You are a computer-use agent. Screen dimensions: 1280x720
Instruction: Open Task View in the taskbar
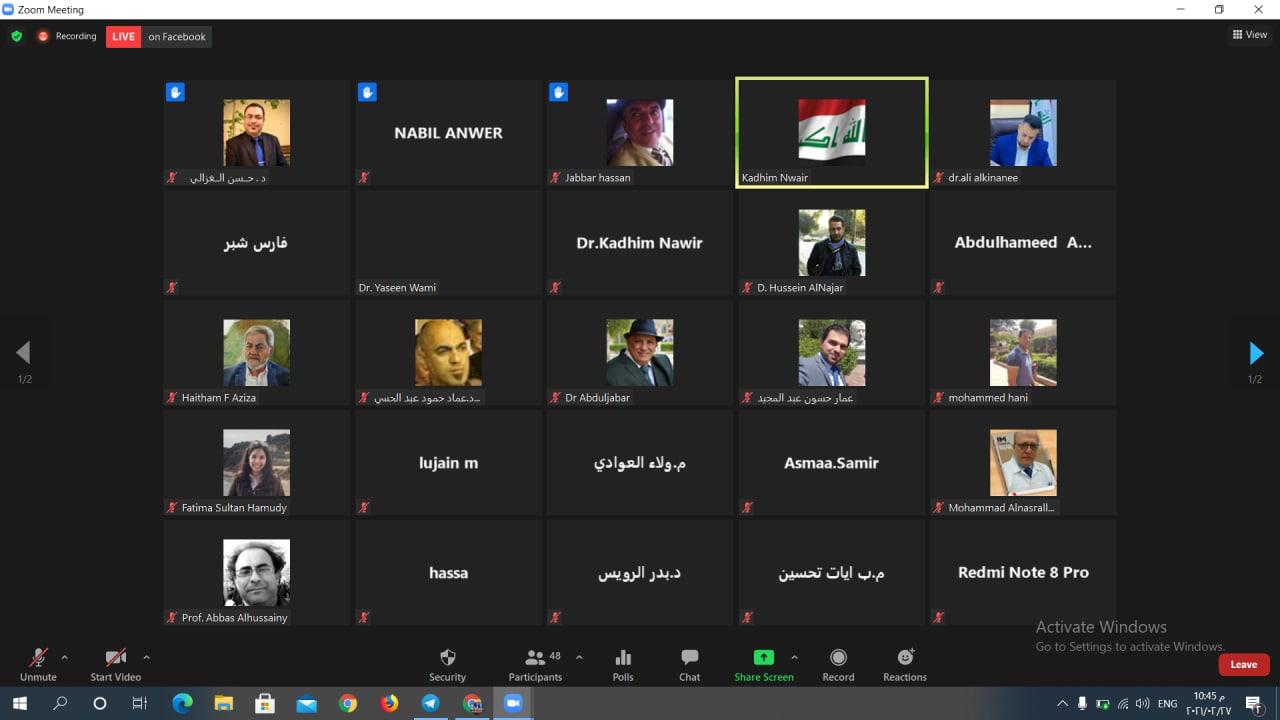coord(140,703)
